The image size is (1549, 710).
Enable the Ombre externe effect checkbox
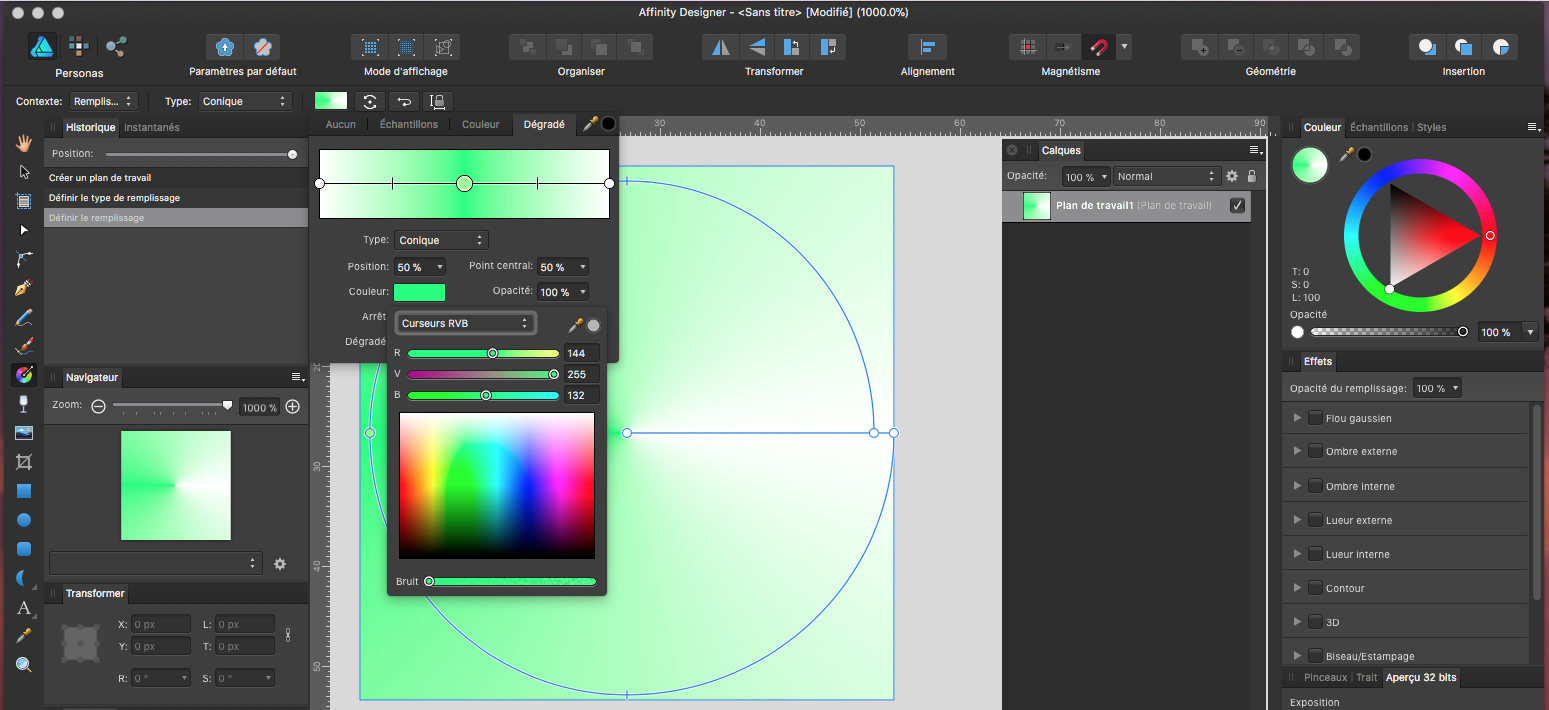pyautogui.click(x=1316, y=451)
